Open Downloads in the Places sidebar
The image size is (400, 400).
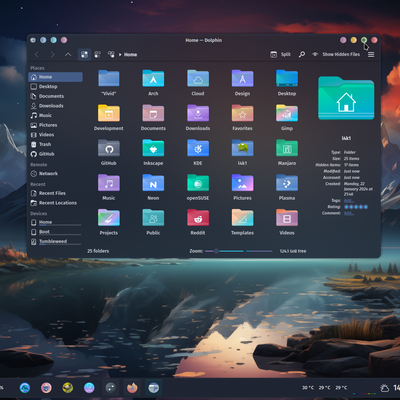(x=56, y=106)
